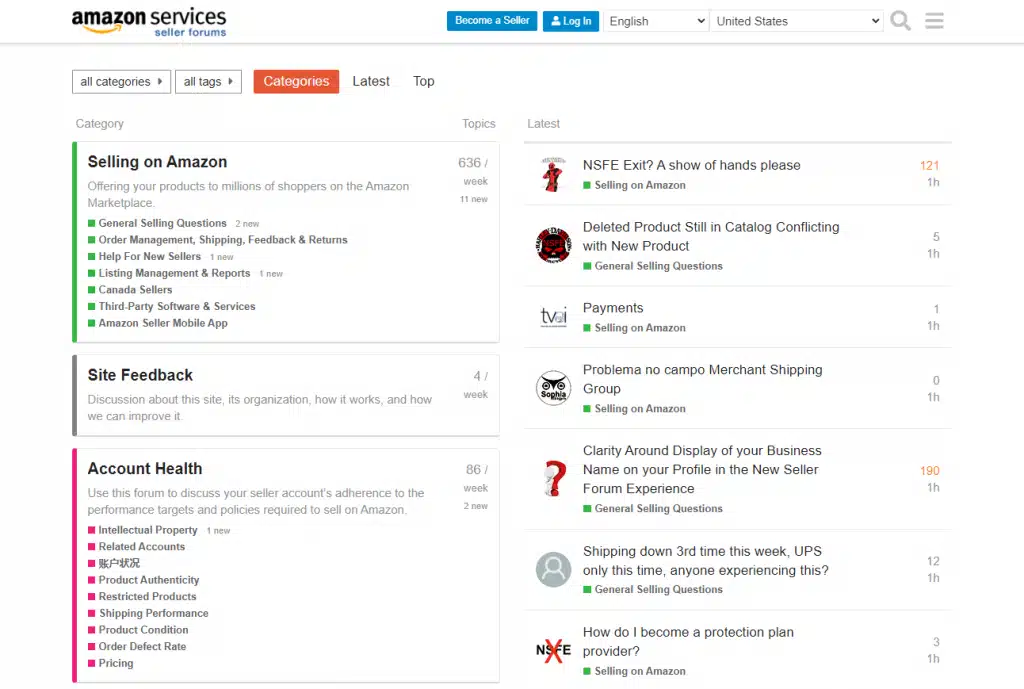Open the hamburger menu icon
This screenshot has height=689, width=1024.
click(x=934, y=21)
